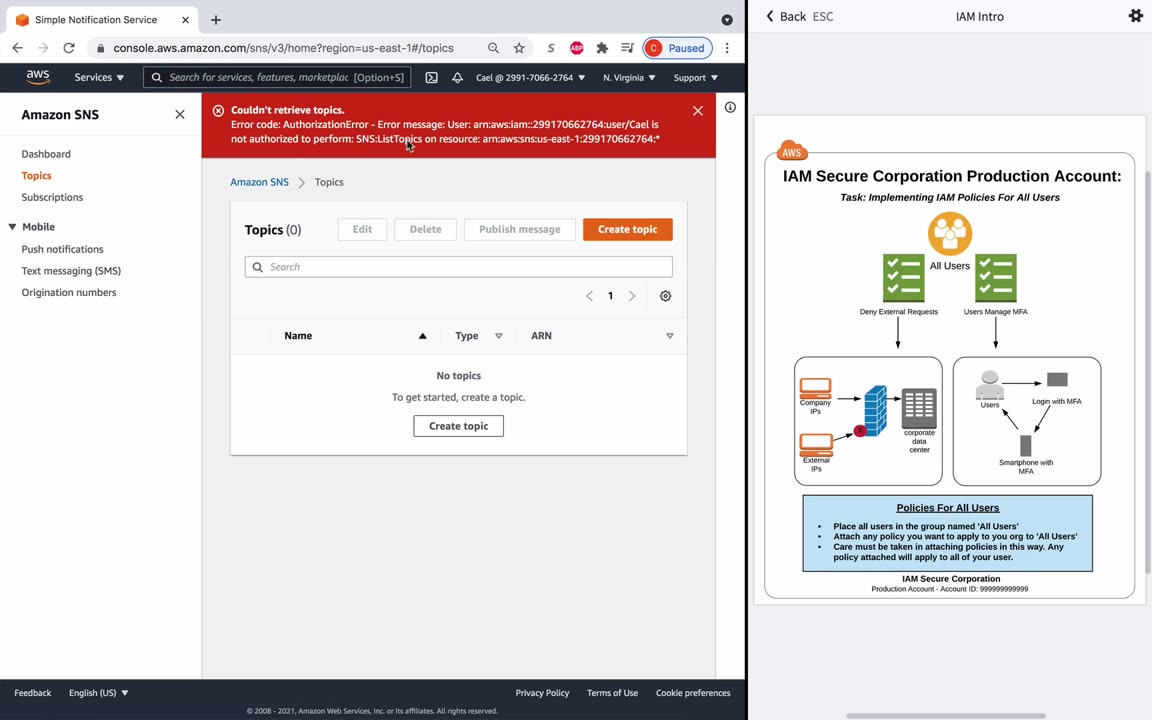Dismiss the red error banner
Screen dimensions: 1152x720
697,111
